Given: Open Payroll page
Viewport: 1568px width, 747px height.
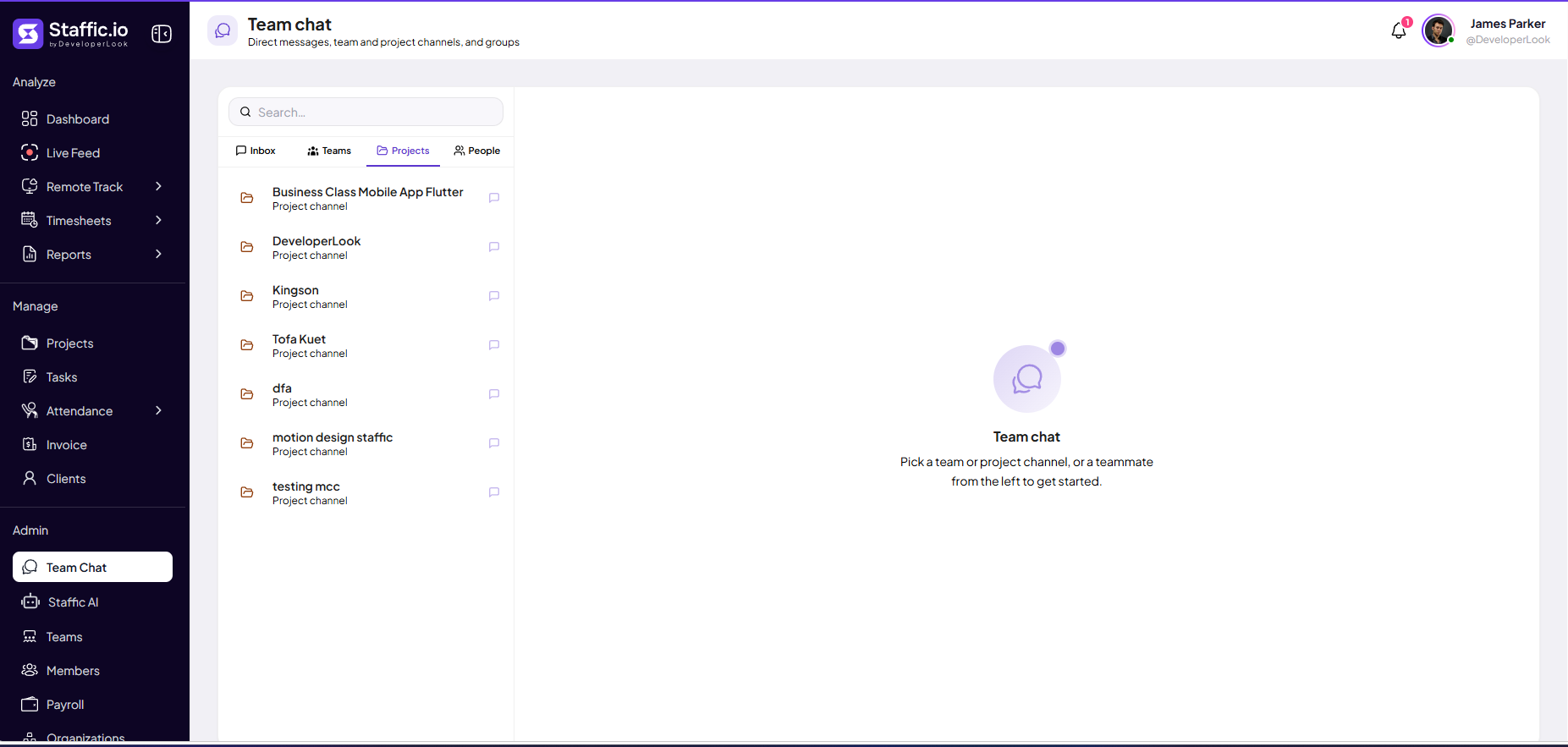Looking at the screenshot, I should [92, 705].
